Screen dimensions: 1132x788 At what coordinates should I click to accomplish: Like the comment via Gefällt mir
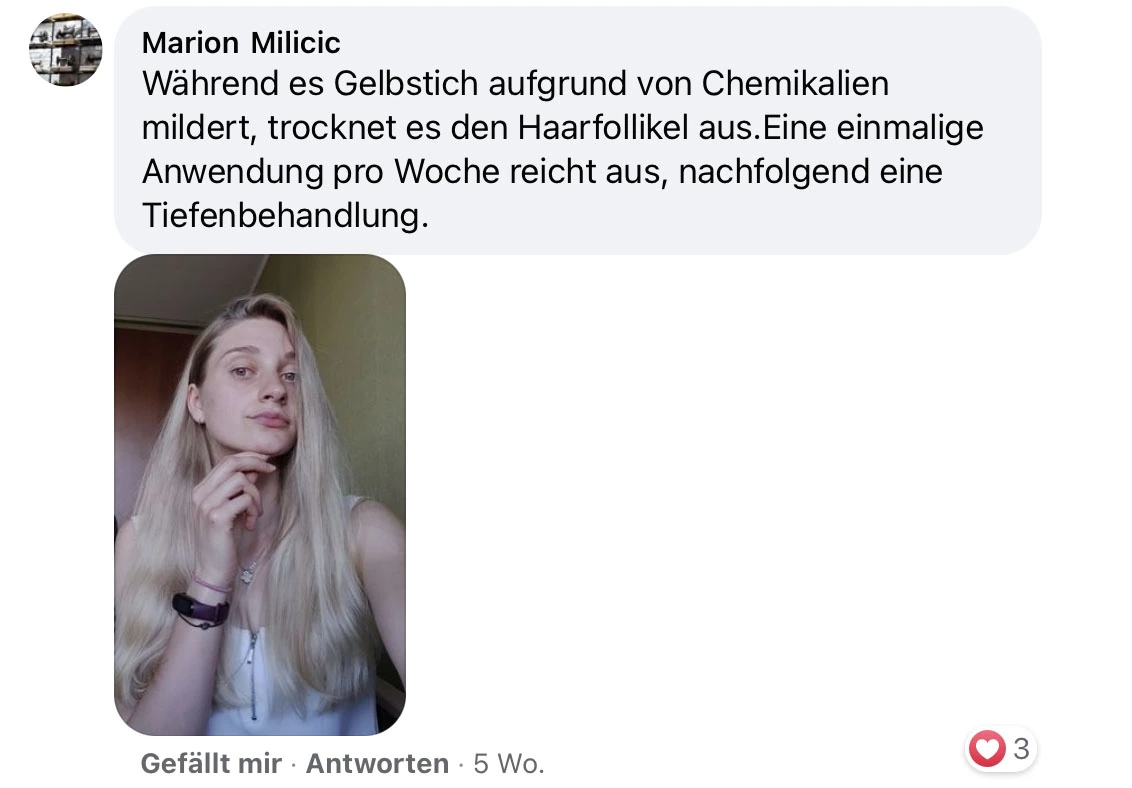click(x=211, y=763)
